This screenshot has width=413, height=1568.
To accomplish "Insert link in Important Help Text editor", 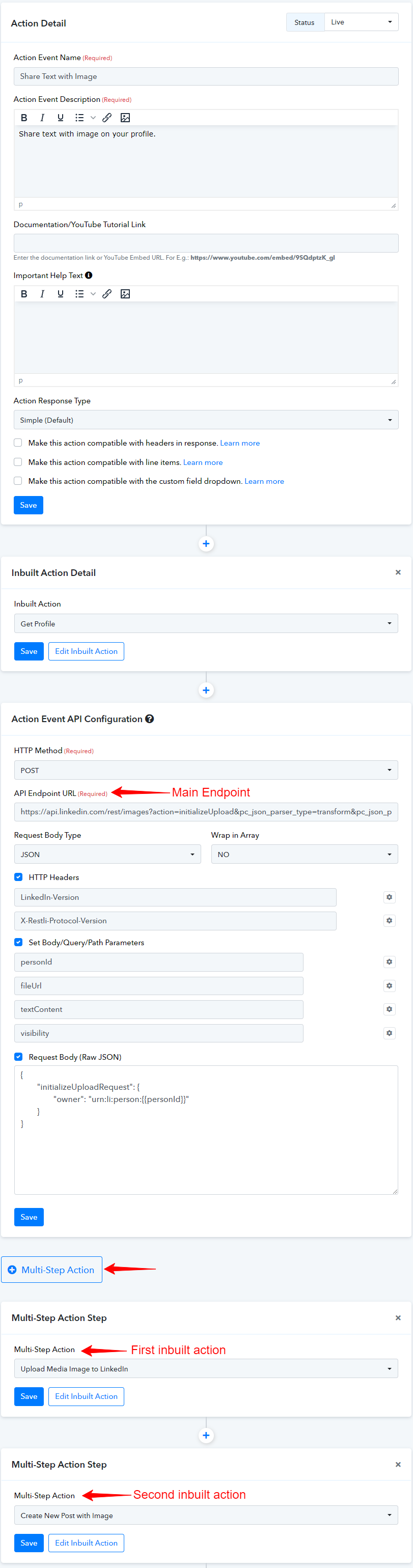I will 107,293.
